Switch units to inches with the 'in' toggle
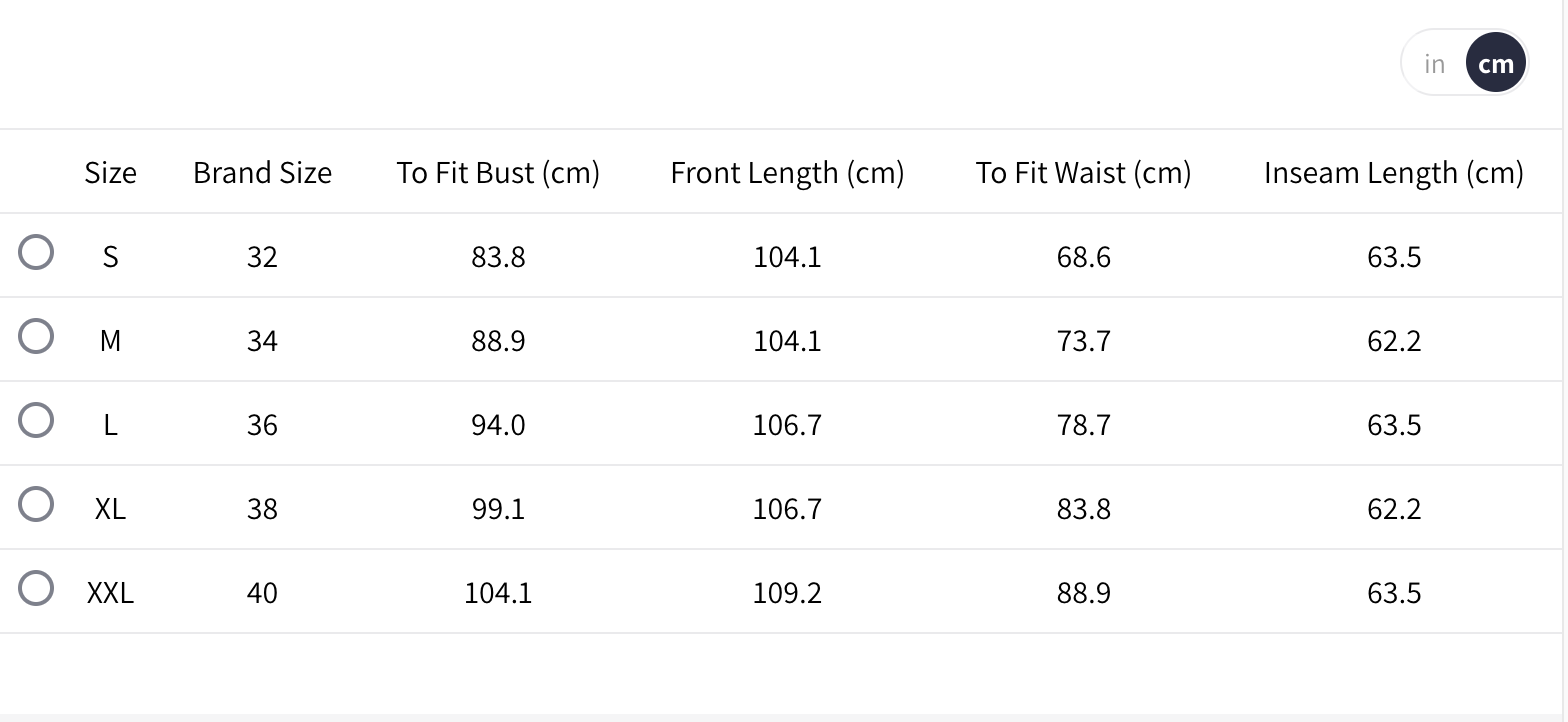Viewport: 1568px width, 722px height. click(1435, 64)
